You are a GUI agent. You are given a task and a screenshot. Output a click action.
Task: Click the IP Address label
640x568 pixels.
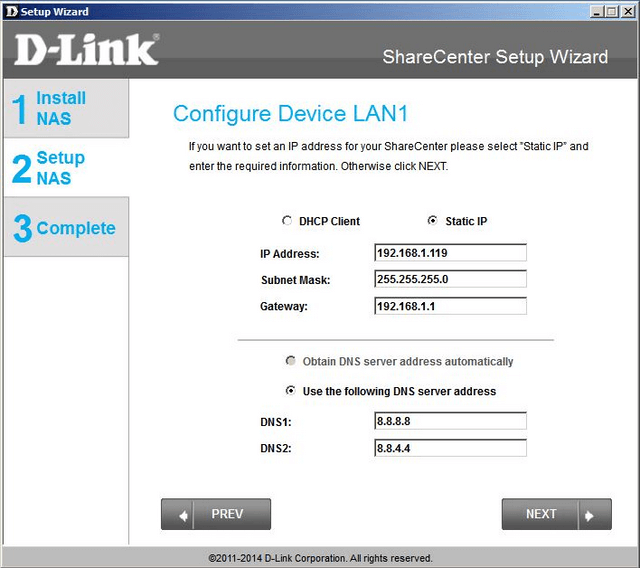click(x=289, y=254)
